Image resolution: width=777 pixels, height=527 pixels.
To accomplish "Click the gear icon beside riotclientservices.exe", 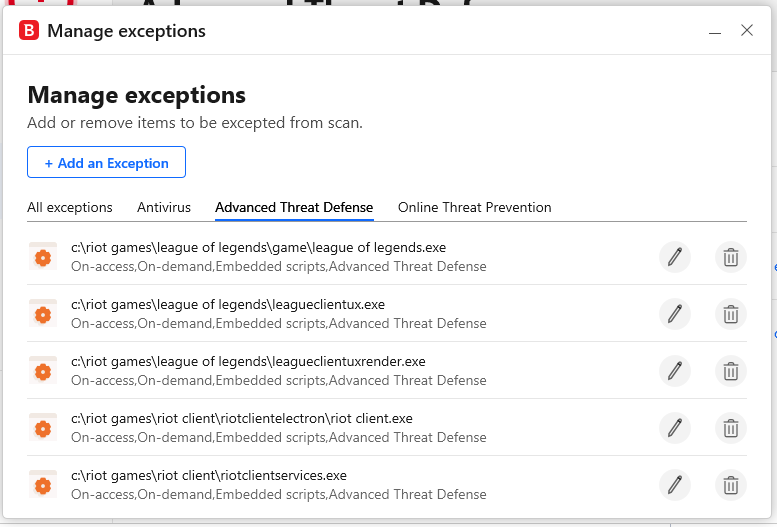I will click(x=43, y=485).
